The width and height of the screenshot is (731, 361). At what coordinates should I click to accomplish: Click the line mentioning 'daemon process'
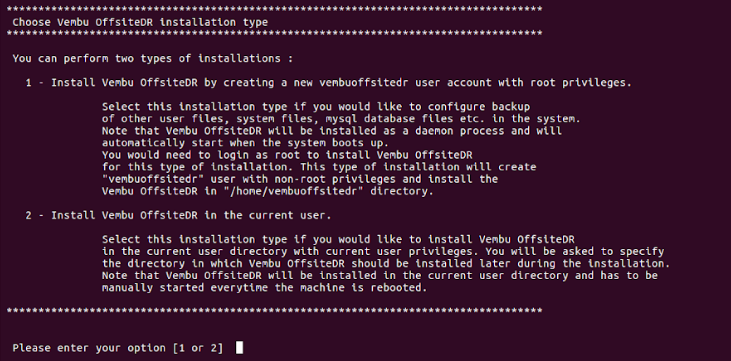[x=332, y=131]
